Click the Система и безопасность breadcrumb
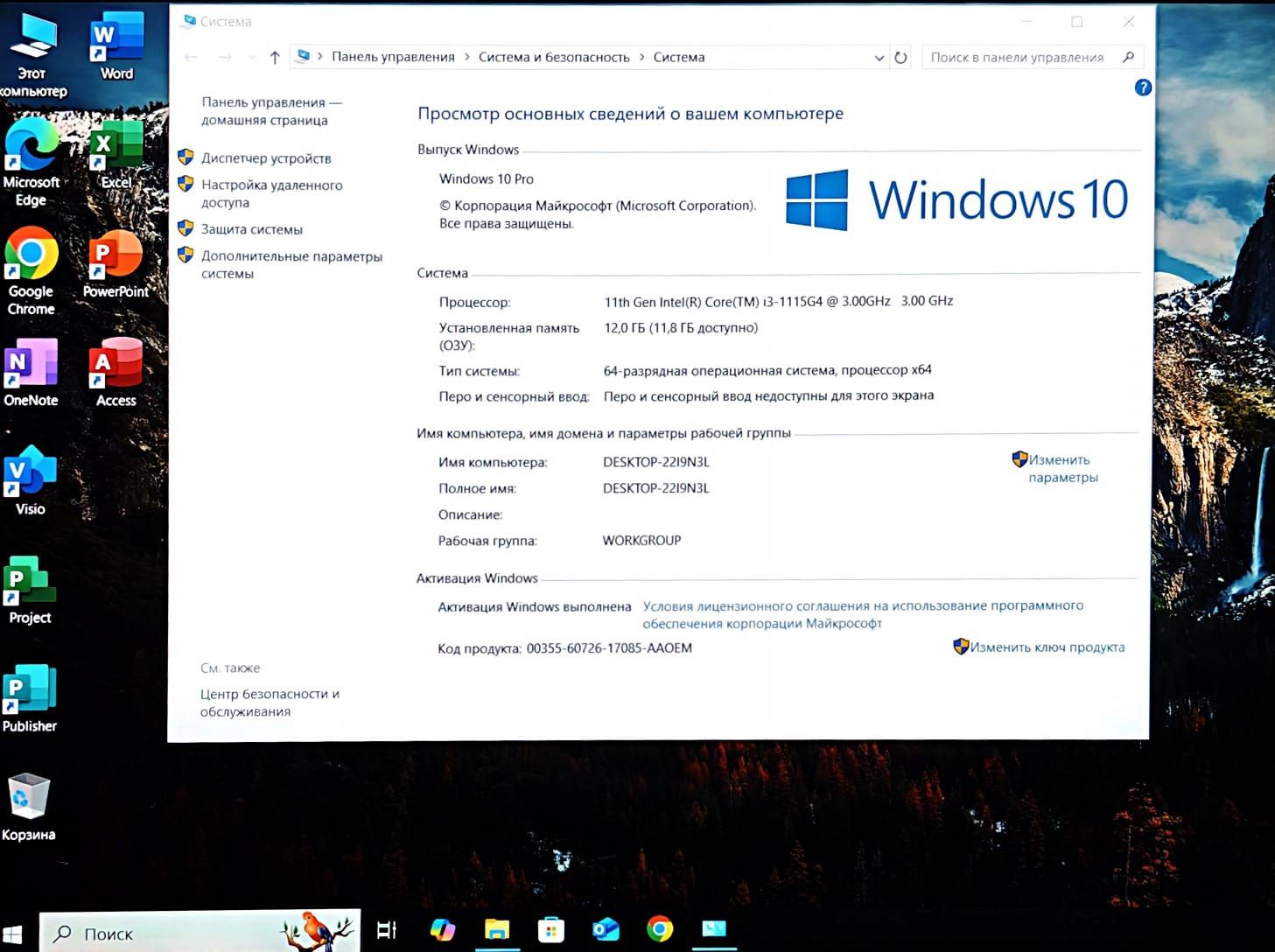Screen dimensions: 1275x952 pyautogui.click(x=554, y=57)
